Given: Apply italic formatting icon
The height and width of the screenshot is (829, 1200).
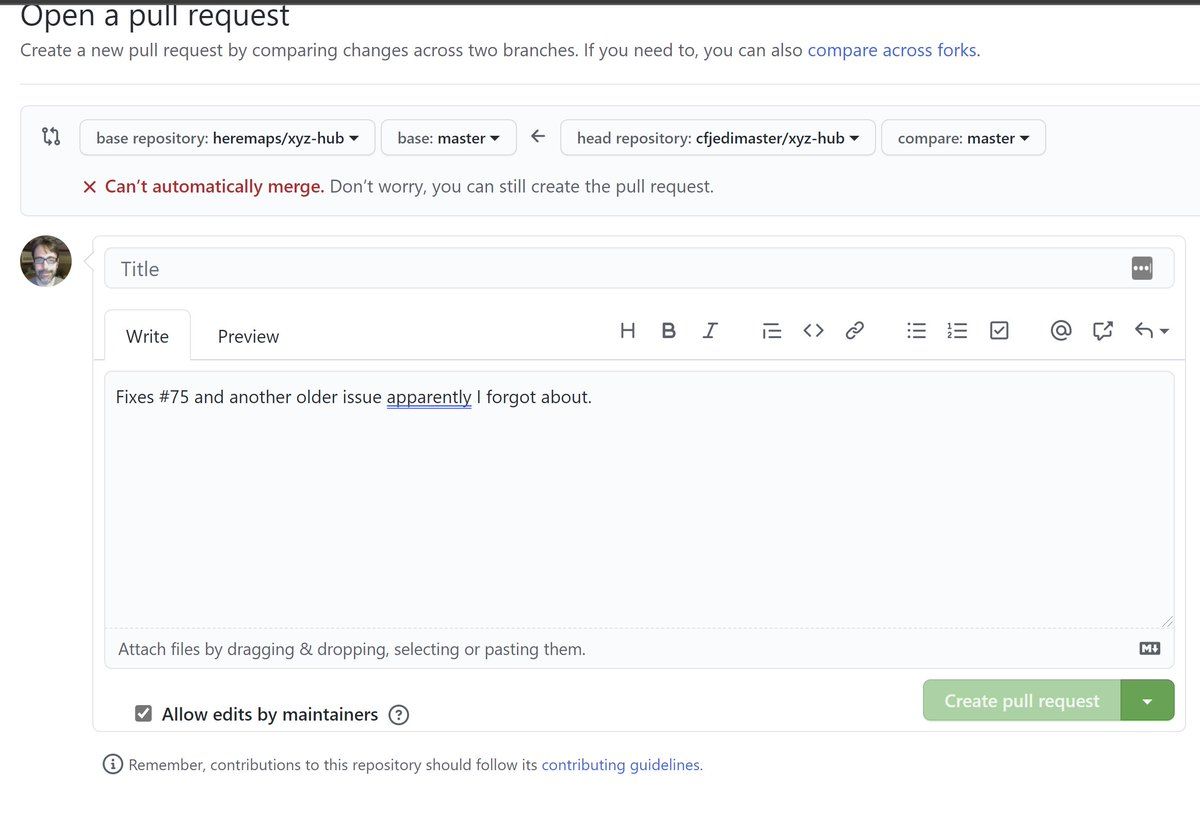Looking at the screenshot, I should coord(710,331).
